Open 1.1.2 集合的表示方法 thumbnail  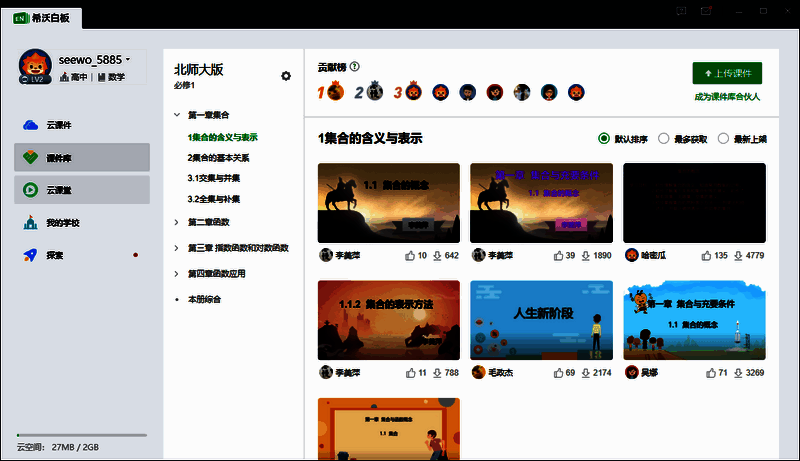tap(389, 320)
